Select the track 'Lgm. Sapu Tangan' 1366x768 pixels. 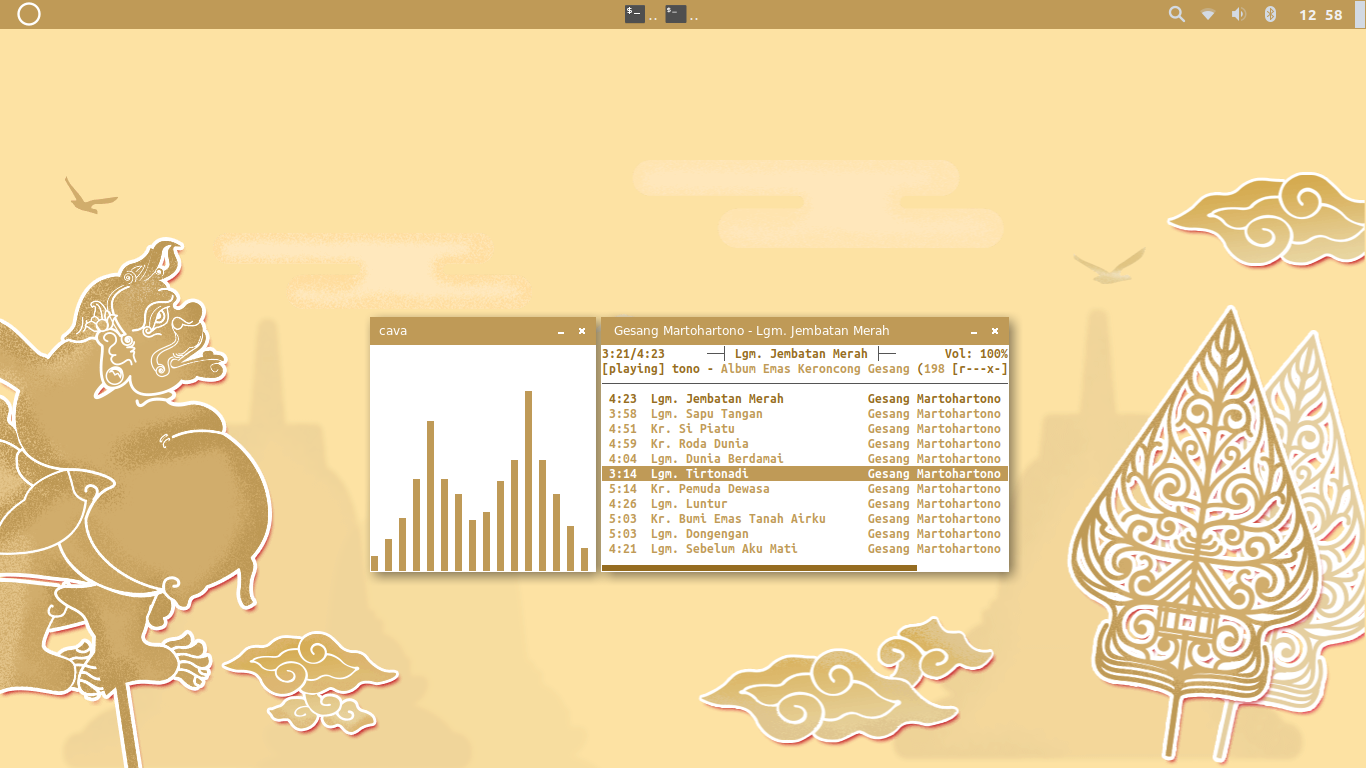pyautogui.click(x=706, y=413)
